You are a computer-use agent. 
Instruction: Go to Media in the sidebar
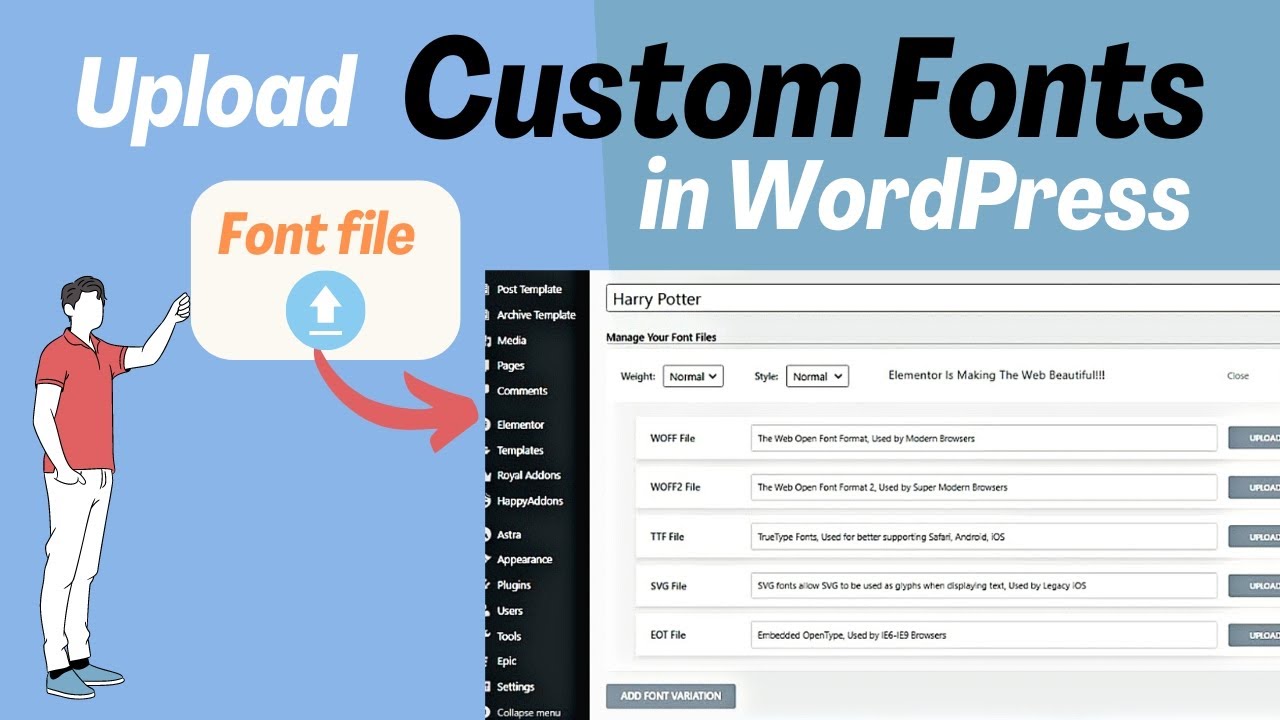pyautogui.click(x=512, y=341)
